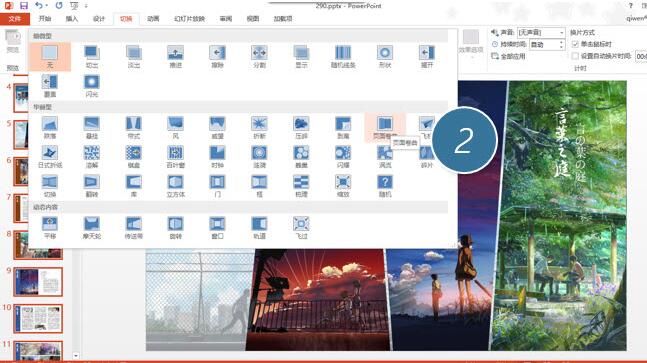Select slide 10 thumbnail
The height and width of the screenshot is (363, 647).
38,318
